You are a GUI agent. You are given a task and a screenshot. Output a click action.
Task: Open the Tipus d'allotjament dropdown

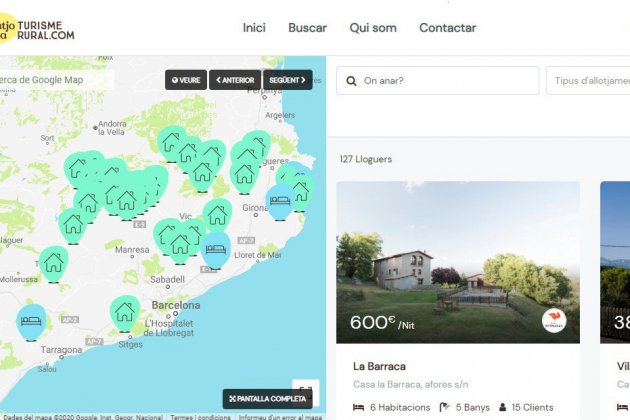click(588, 81)
